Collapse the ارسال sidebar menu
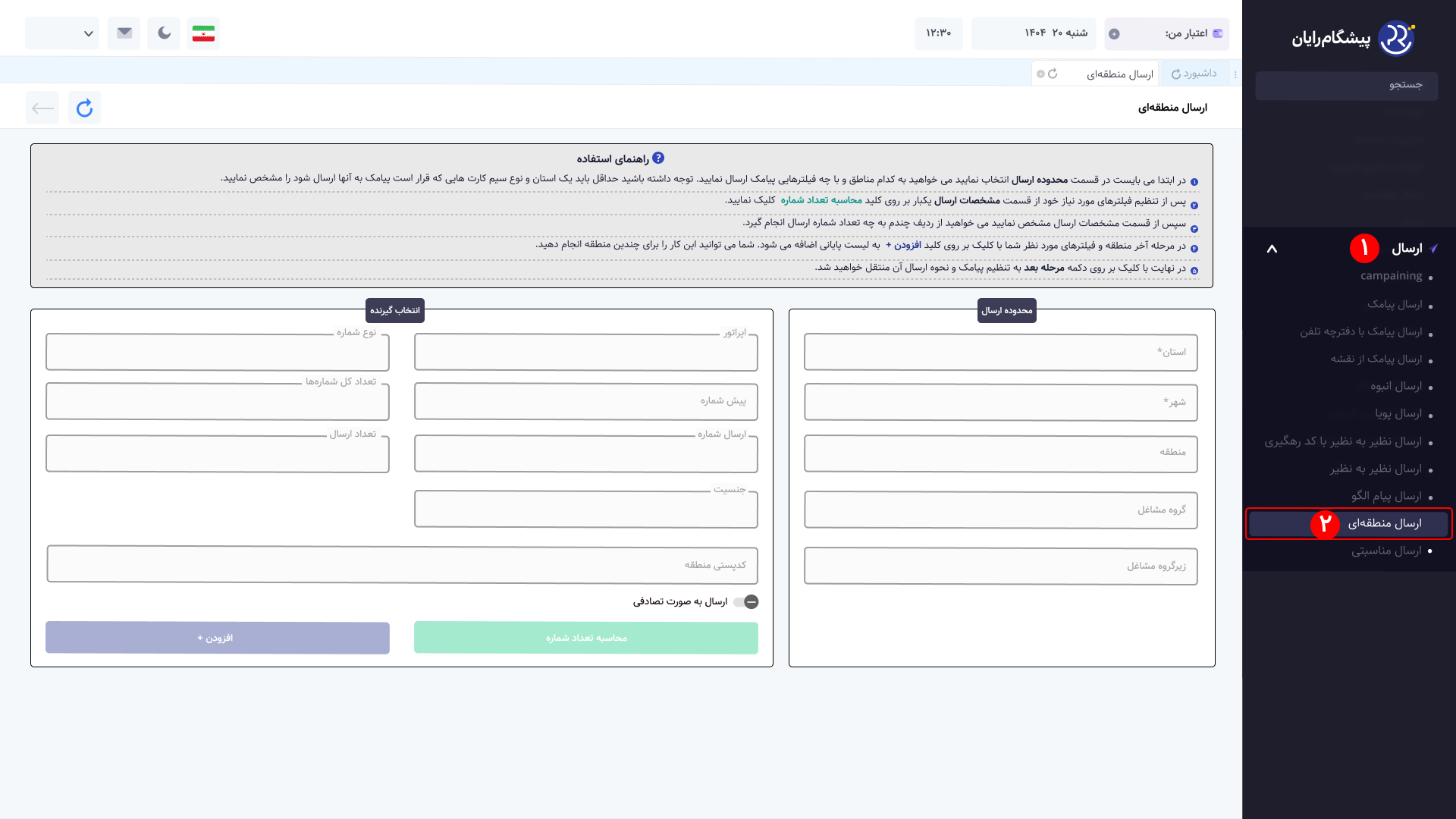Screen dimensions: 1456x819 pyautogui.click(x=1272, y=249)
